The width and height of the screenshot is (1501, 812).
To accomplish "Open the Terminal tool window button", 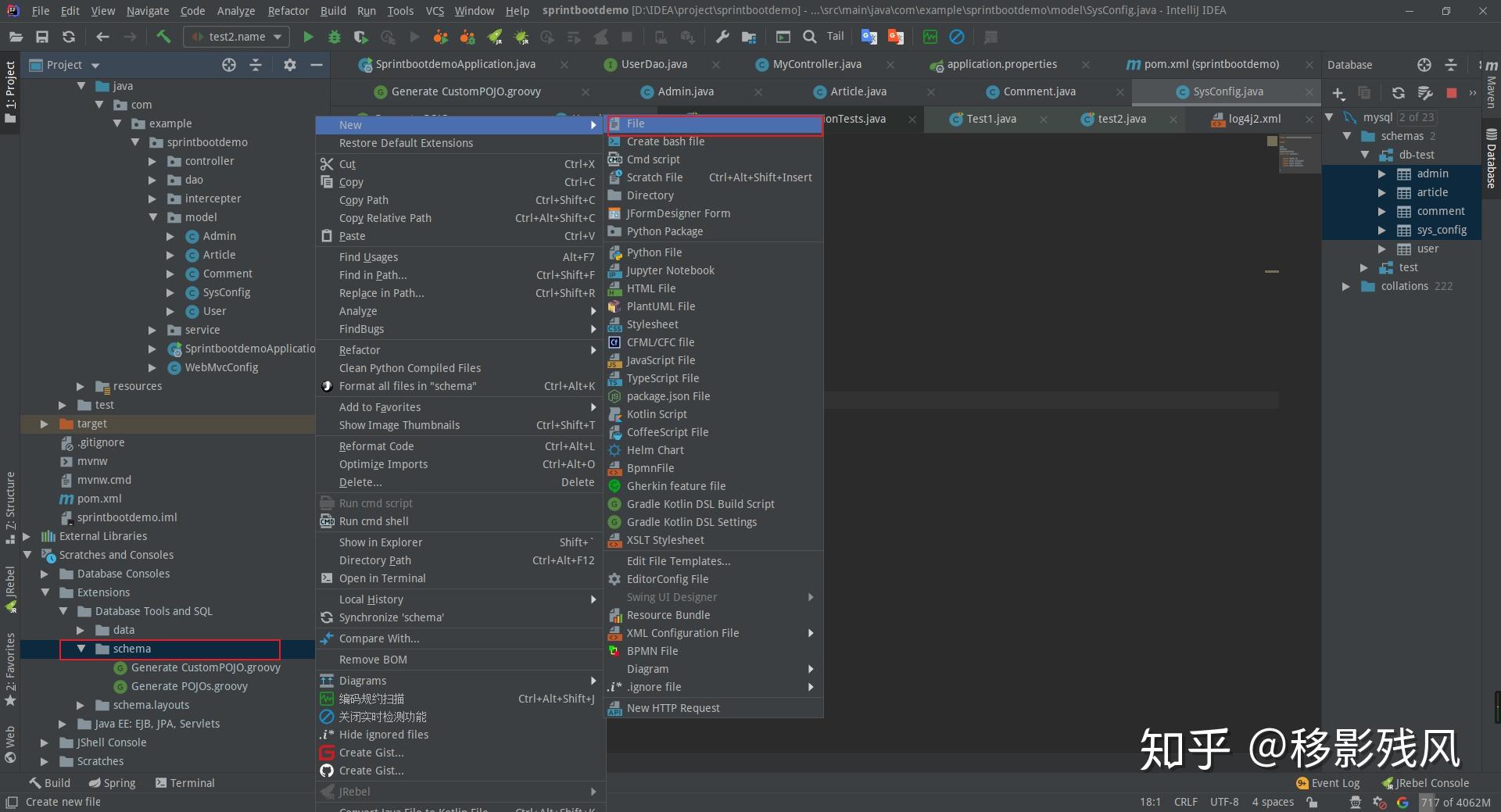I will (x=184, y=782).
